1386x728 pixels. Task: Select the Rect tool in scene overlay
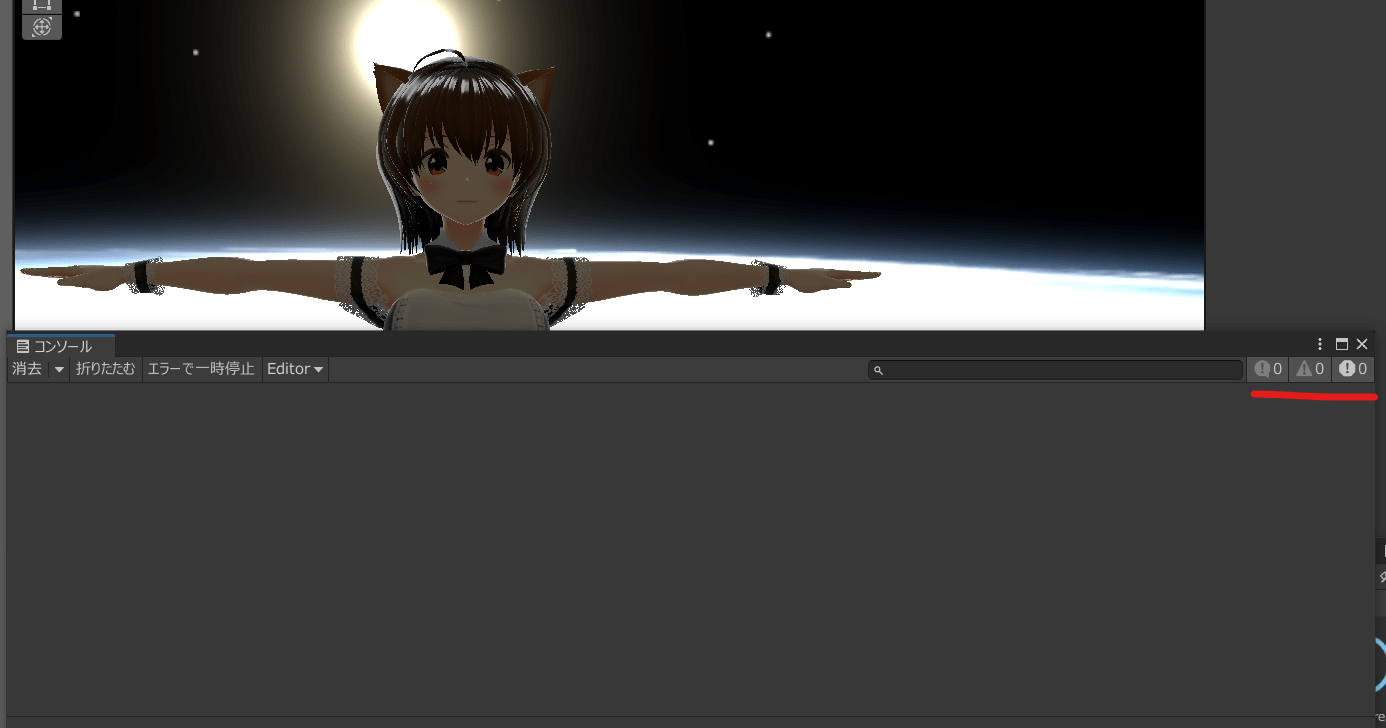tap(42, 5)
